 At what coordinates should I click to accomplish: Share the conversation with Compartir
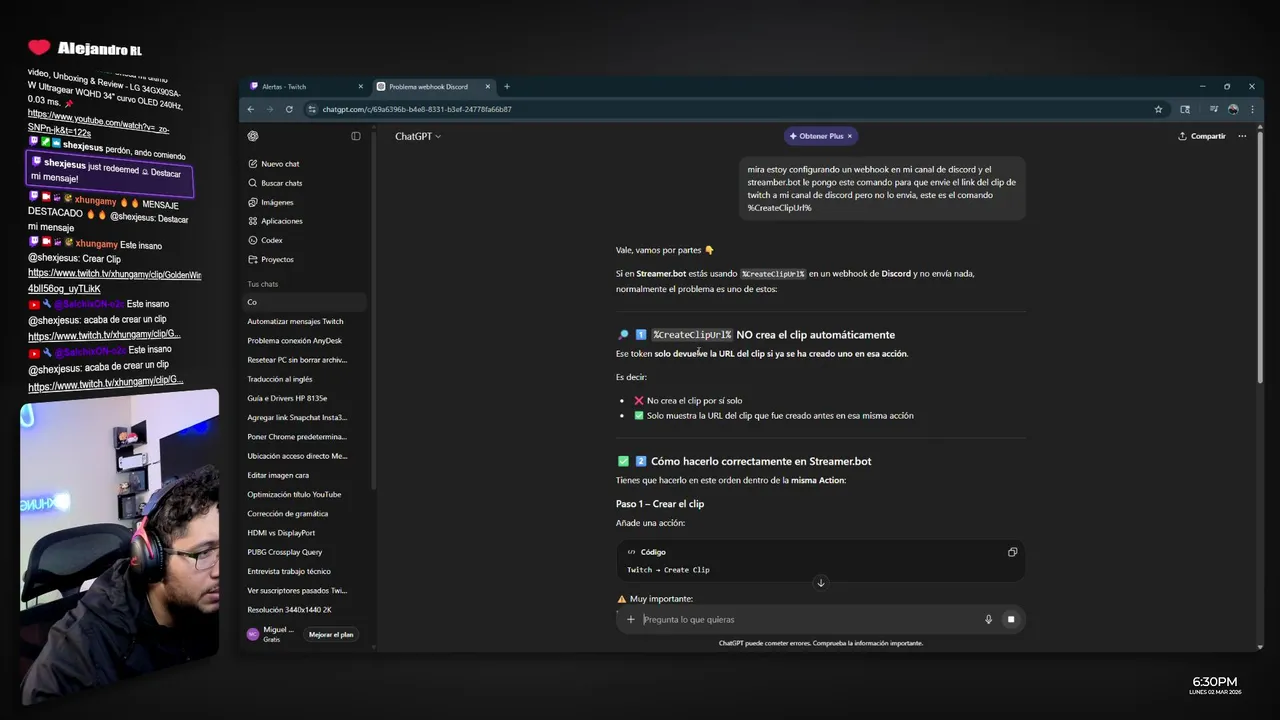(1202, 136)
